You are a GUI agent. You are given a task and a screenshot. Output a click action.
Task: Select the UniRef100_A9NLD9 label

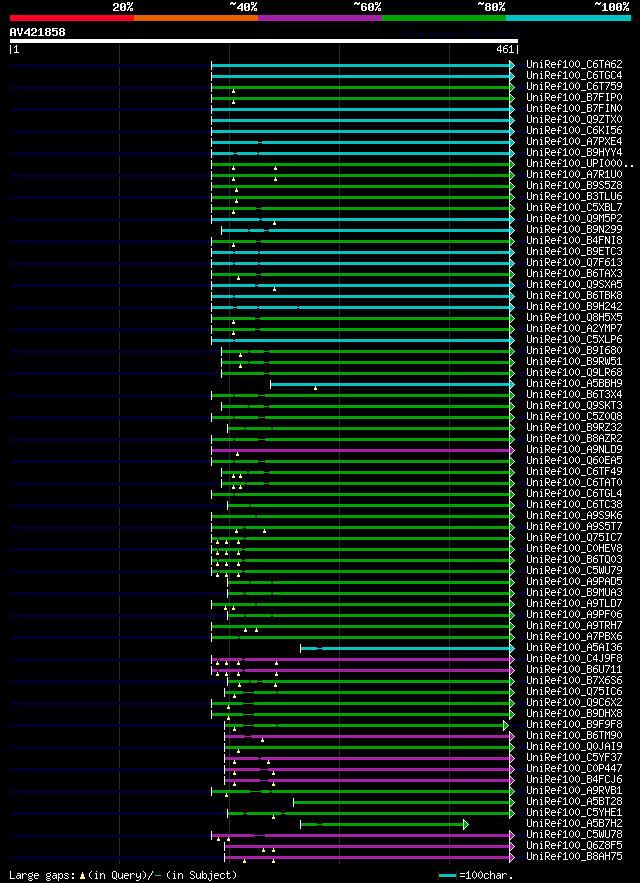pyautogui.click(x=574, y=450)
